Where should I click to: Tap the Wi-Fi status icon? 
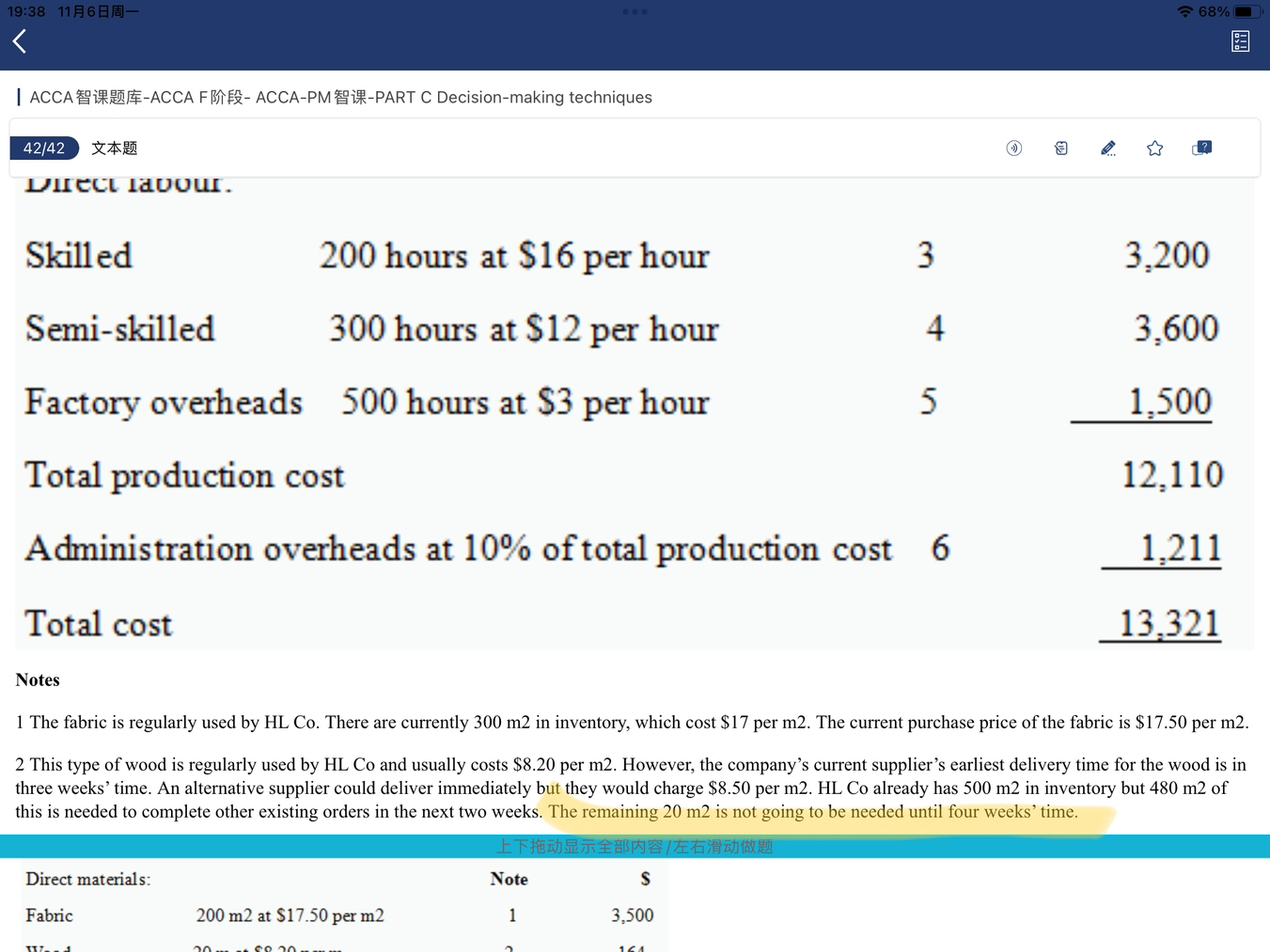(x=1184, y=12)
